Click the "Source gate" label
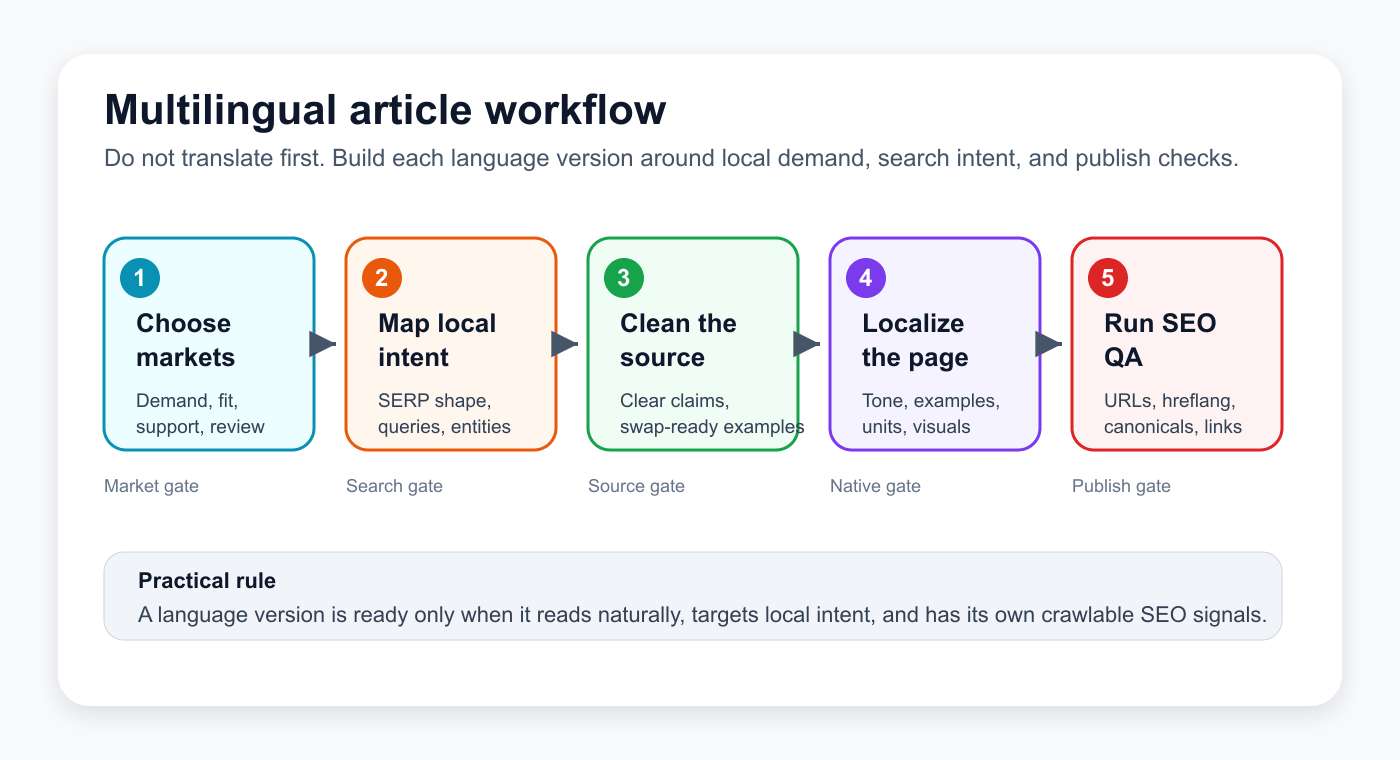Screen dimensions: 1400x760 [636, 486]
